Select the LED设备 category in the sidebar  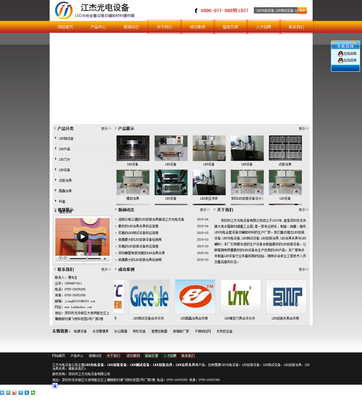pos(64,170)
